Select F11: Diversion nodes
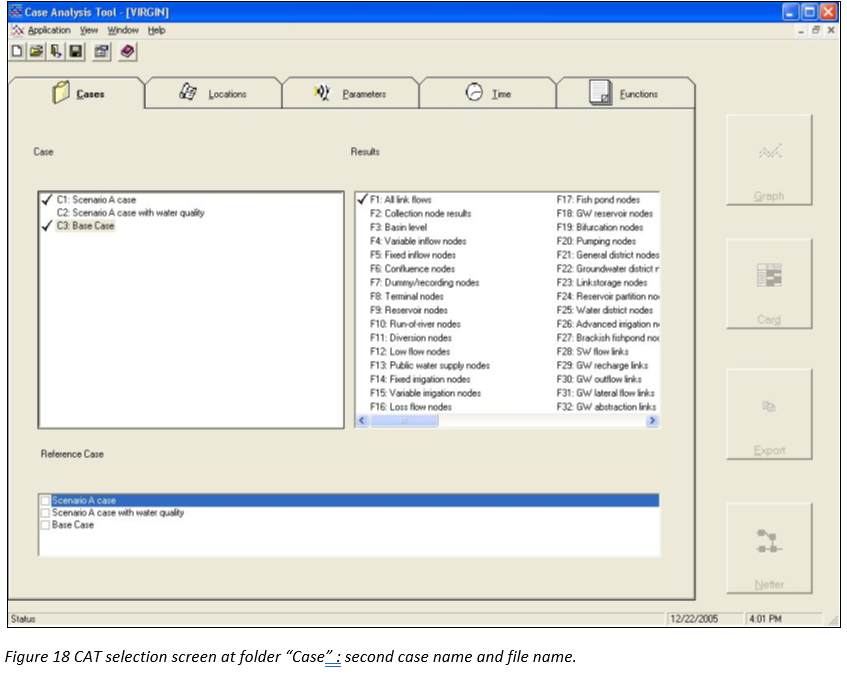847x675 pixels. pyautogui.click(x=411, y=338)
